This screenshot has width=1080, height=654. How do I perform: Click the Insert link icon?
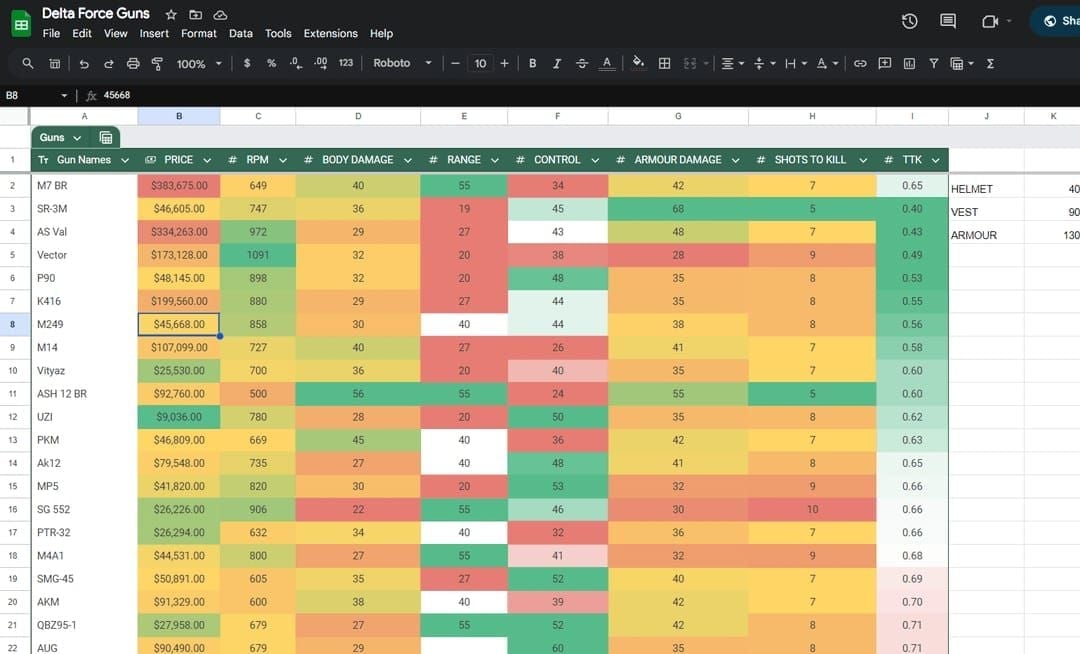coord(859,63)
